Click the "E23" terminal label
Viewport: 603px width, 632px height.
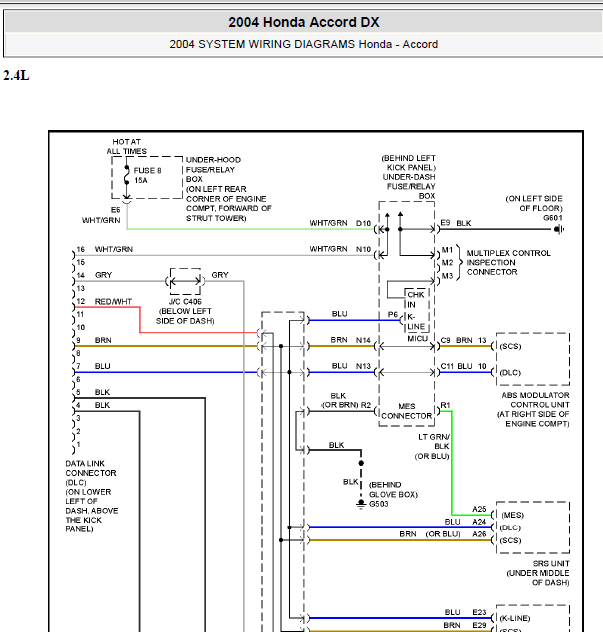pyautogui.click(x=479, y=612)
